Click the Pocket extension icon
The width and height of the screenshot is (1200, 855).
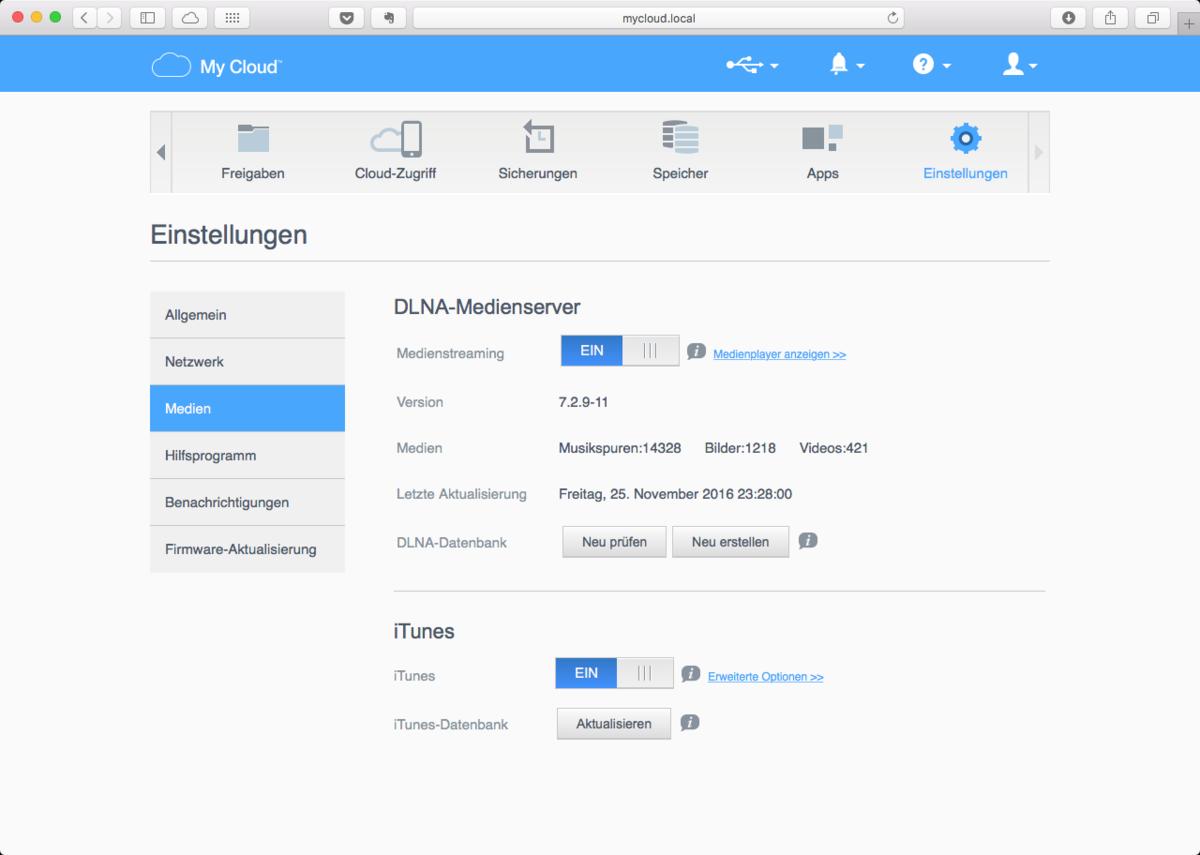coord(346,18)
